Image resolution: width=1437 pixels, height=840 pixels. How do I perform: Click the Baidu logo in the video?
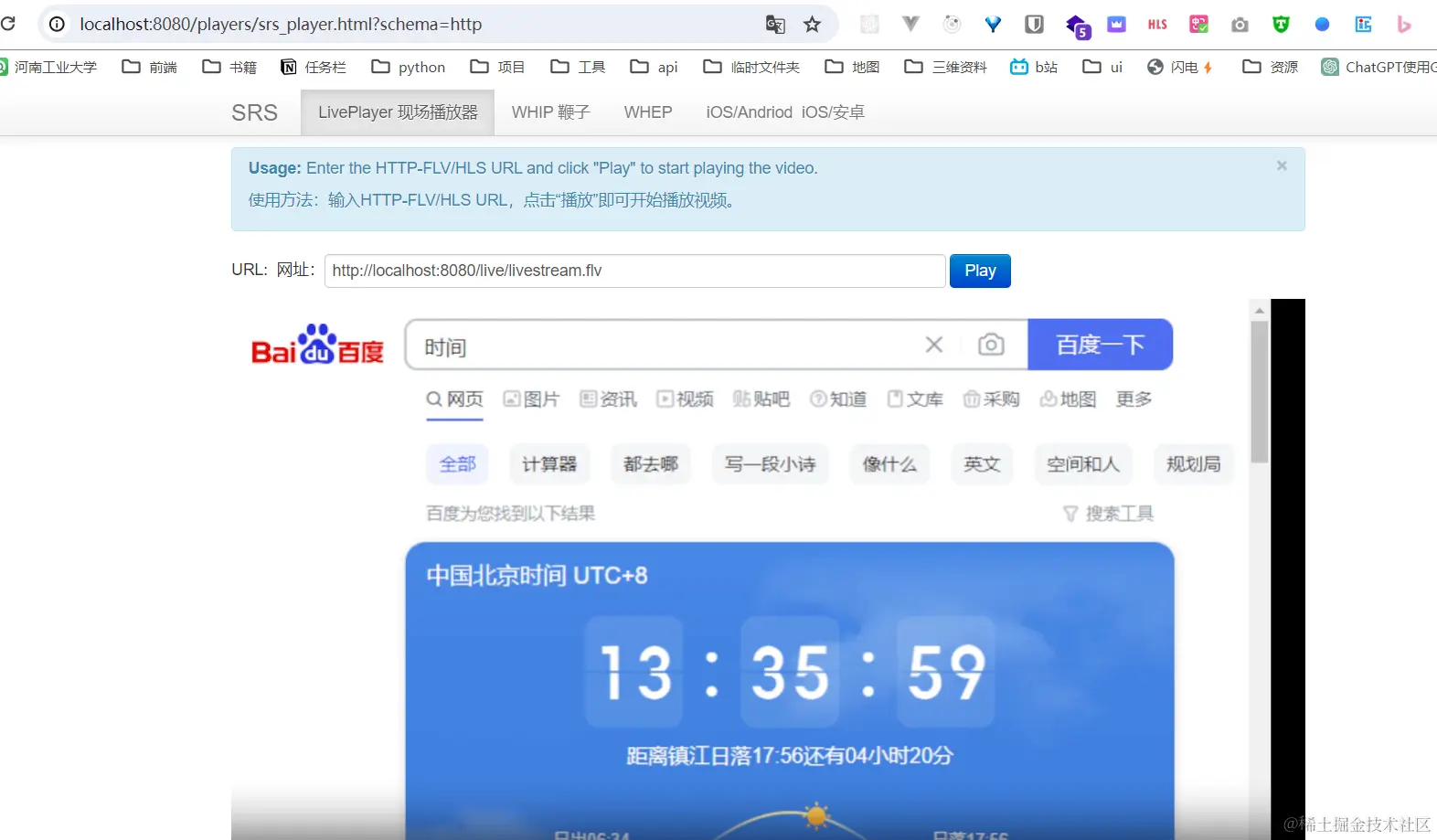[x=317, y=345]
